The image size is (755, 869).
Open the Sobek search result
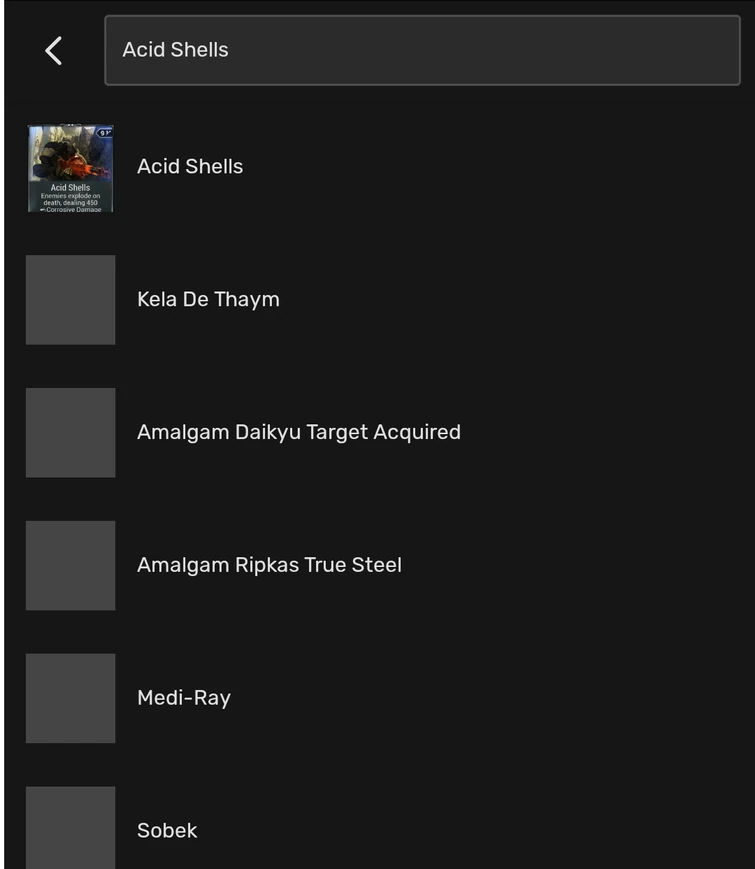point(167,830)
